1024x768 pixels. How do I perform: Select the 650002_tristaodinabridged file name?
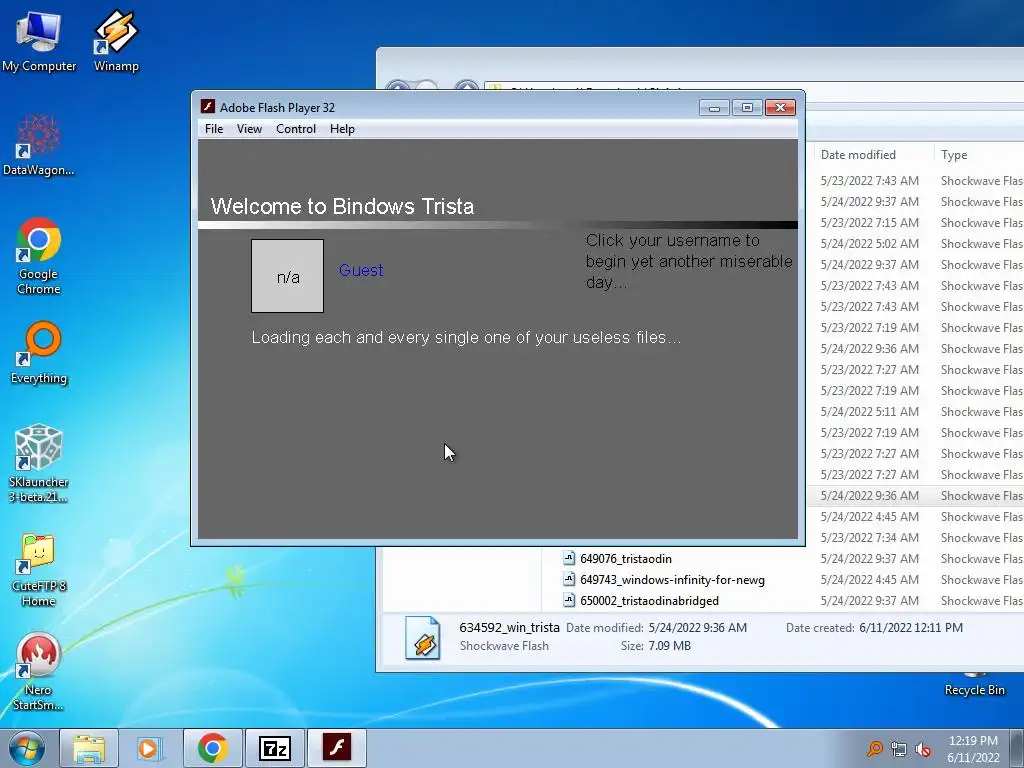point(649,600)
